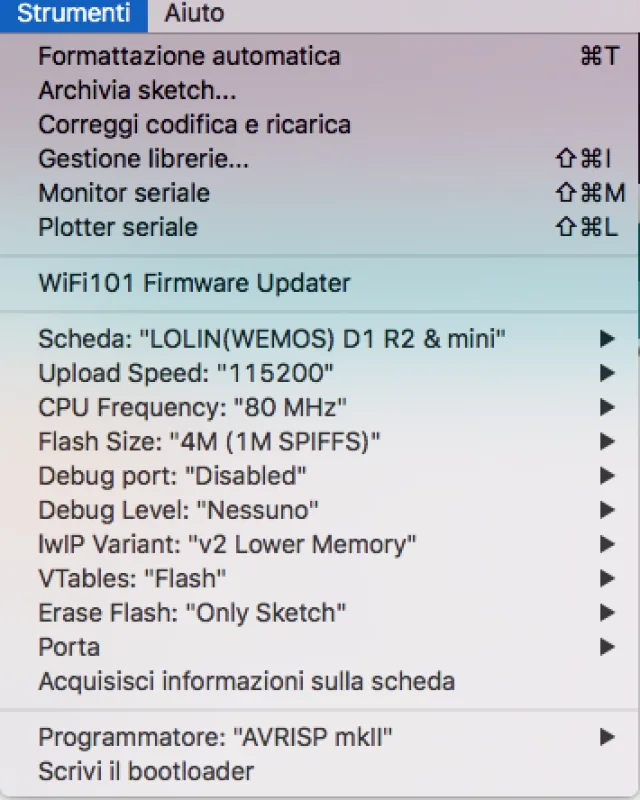Open the Plotter seriale

point(116,227)
